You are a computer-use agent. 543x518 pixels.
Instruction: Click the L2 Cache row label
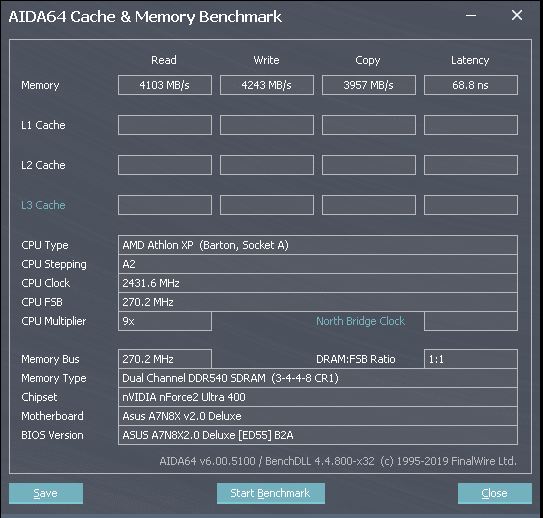pyautogui.click(x=43, y=165)
